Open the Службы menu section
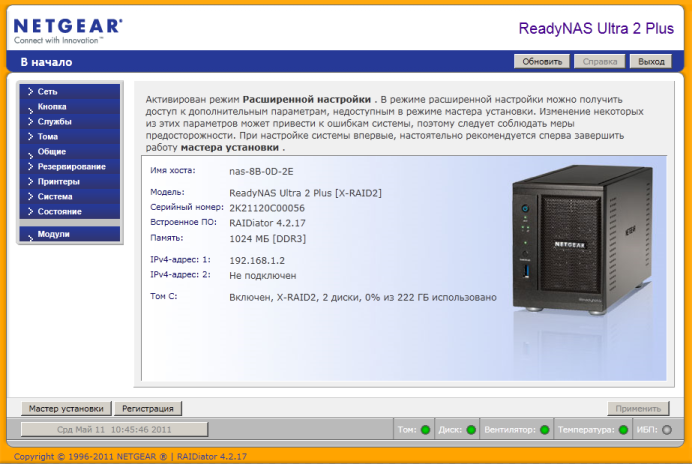 coord(70,121)
